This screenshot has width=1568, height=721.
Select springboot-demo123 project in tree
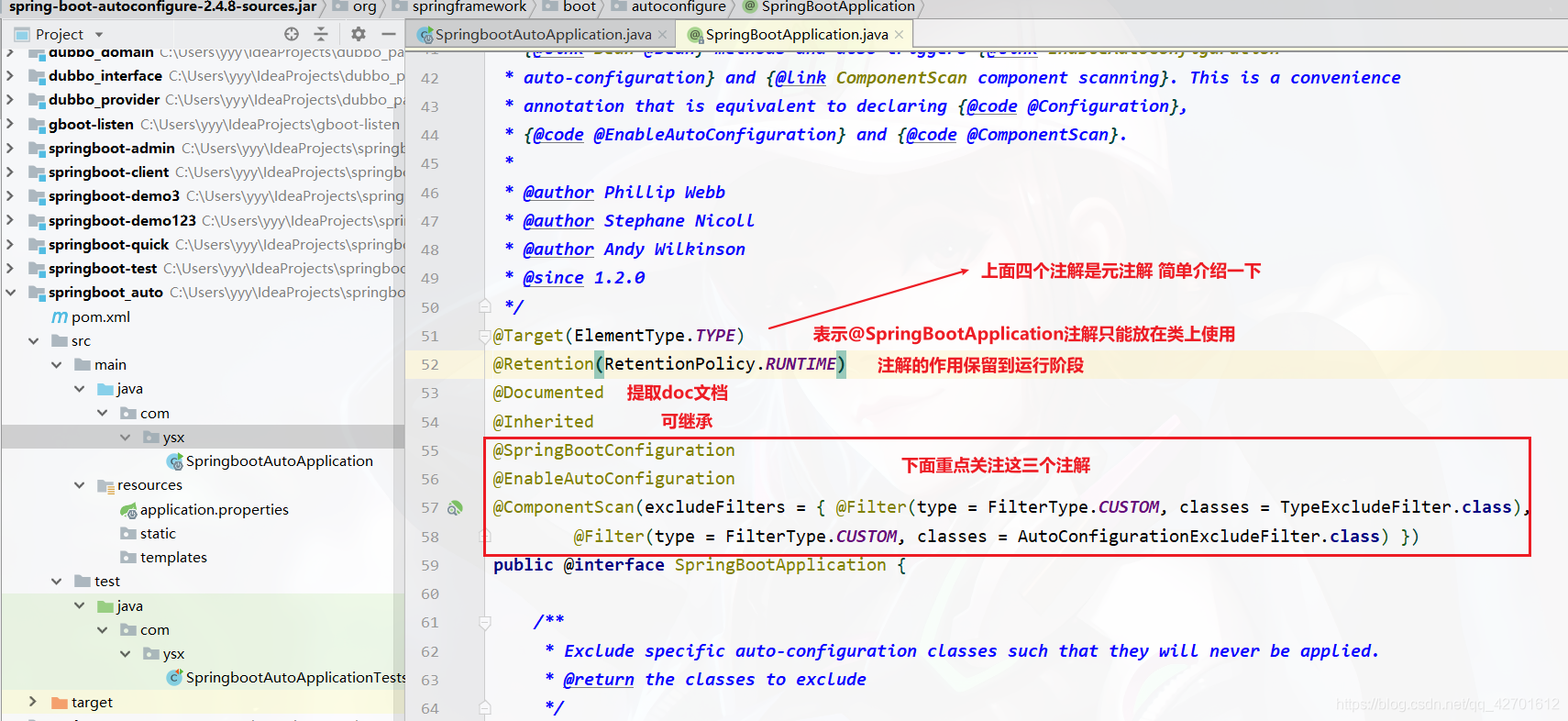pyautogui.click(x=122, y=220)
